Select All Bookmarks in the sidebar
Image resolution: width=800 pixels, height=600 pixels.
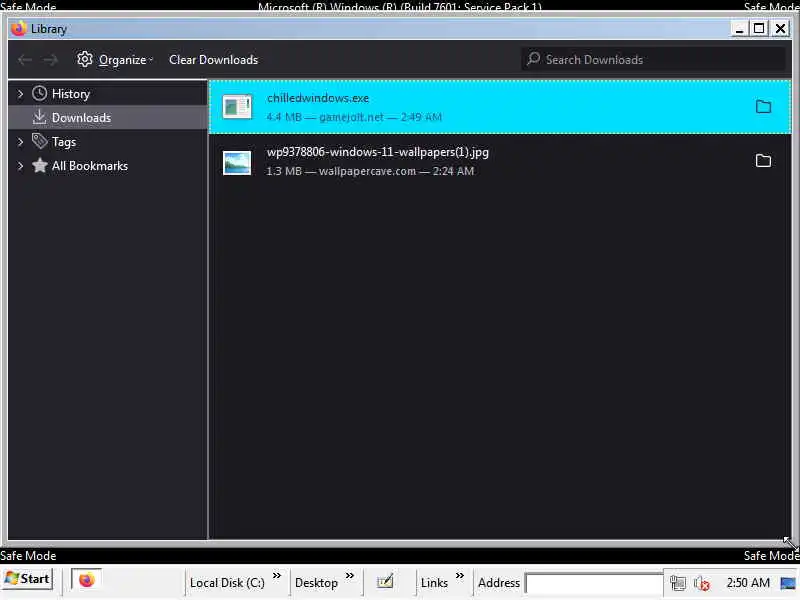click(90, 166)
